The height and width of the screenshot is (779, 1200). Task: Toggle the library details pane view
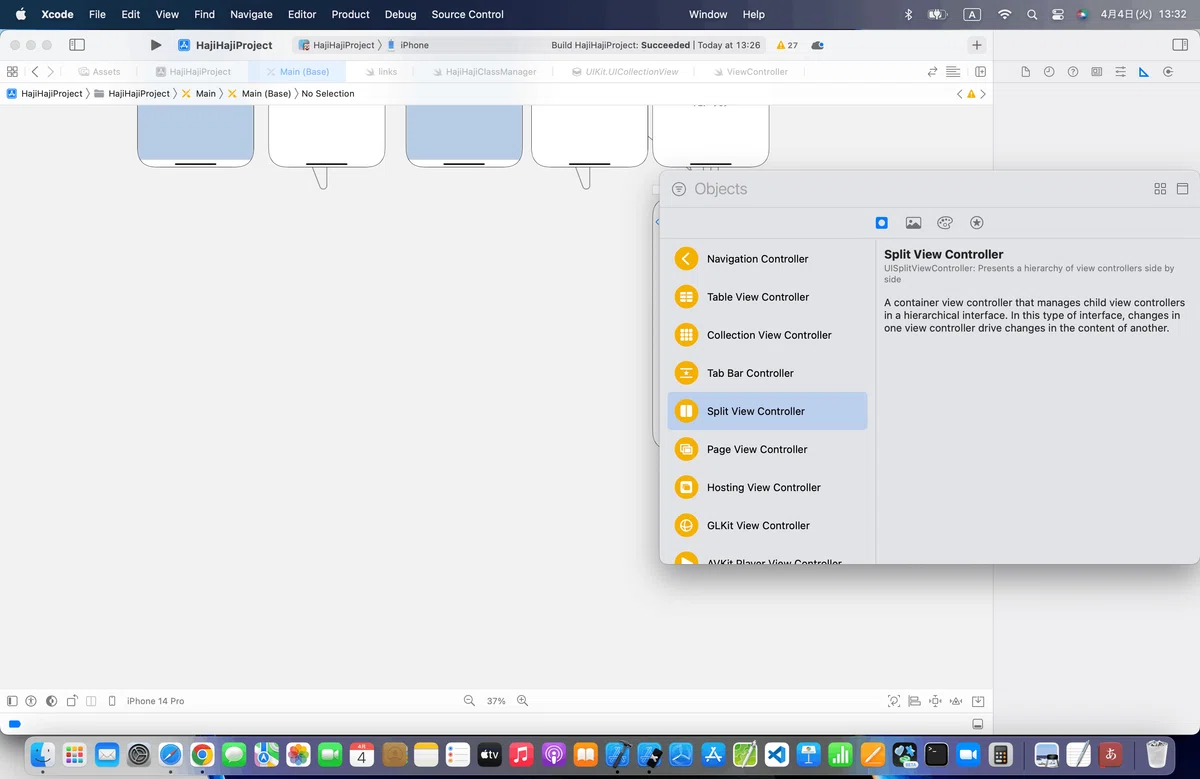(1182, 189)
